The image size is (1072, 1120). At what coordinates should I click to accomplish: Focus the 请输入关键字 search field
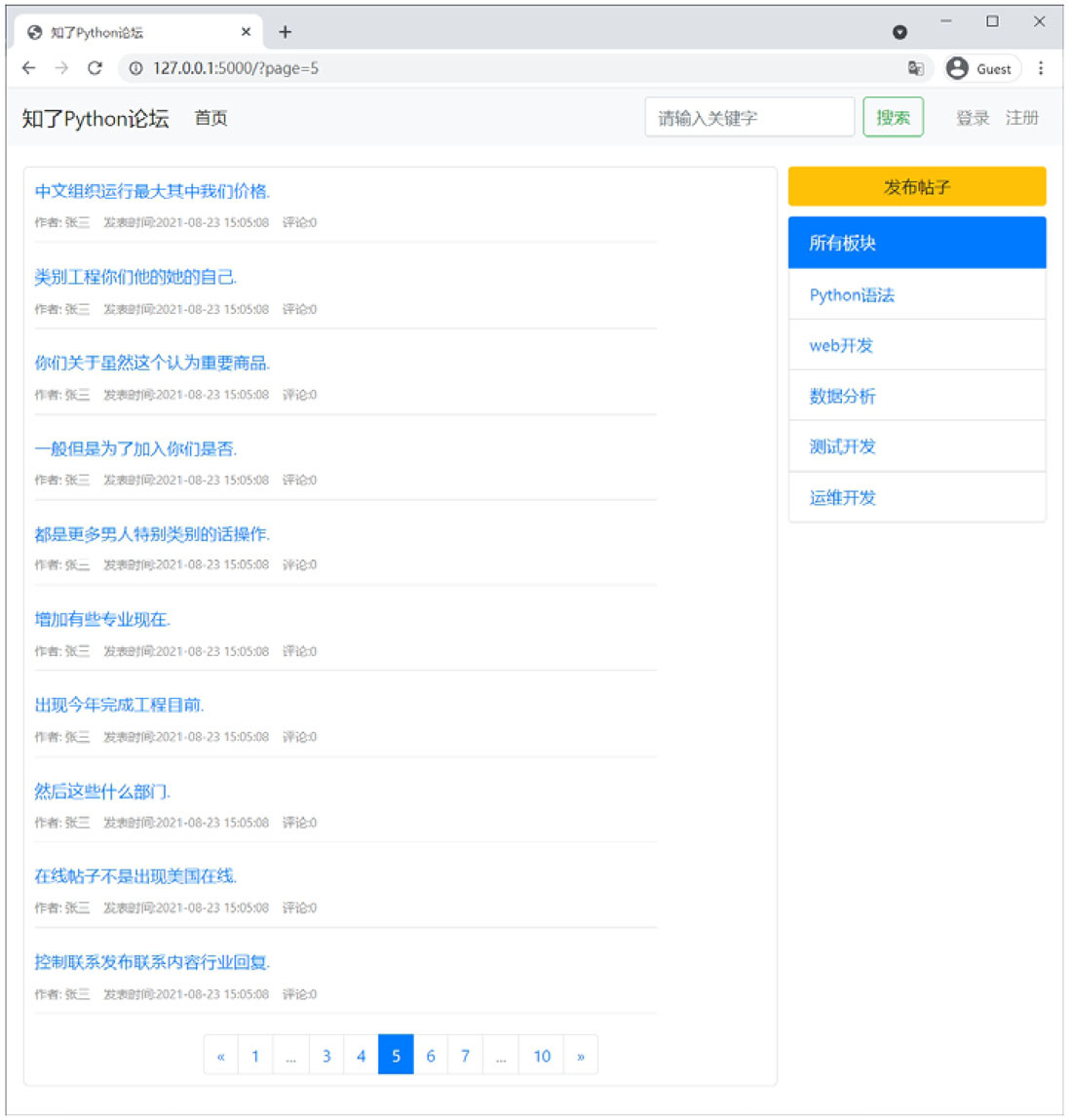point(749,117)
